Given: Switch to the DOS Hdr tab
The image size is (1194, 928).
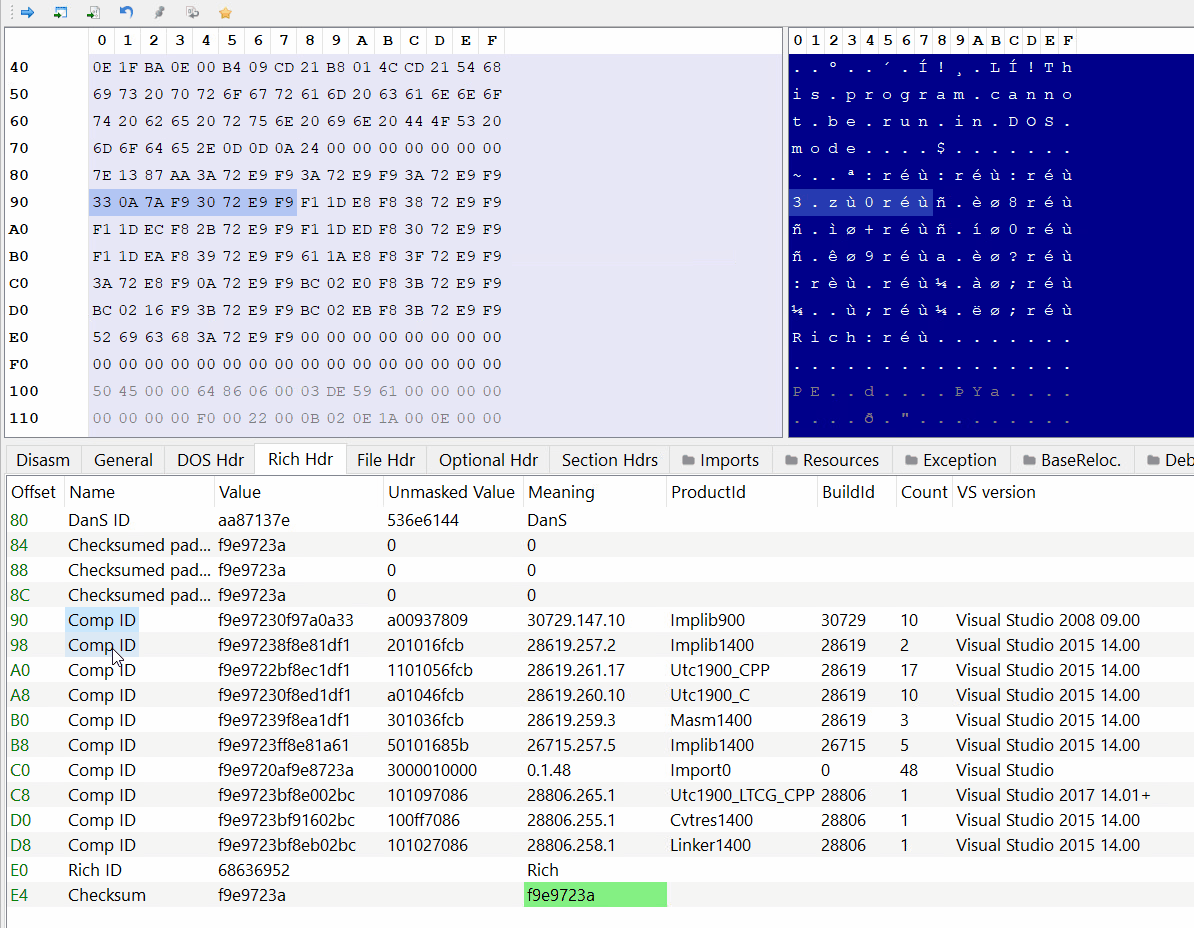Looking at the screenshot, I should (x=210, y=460).
